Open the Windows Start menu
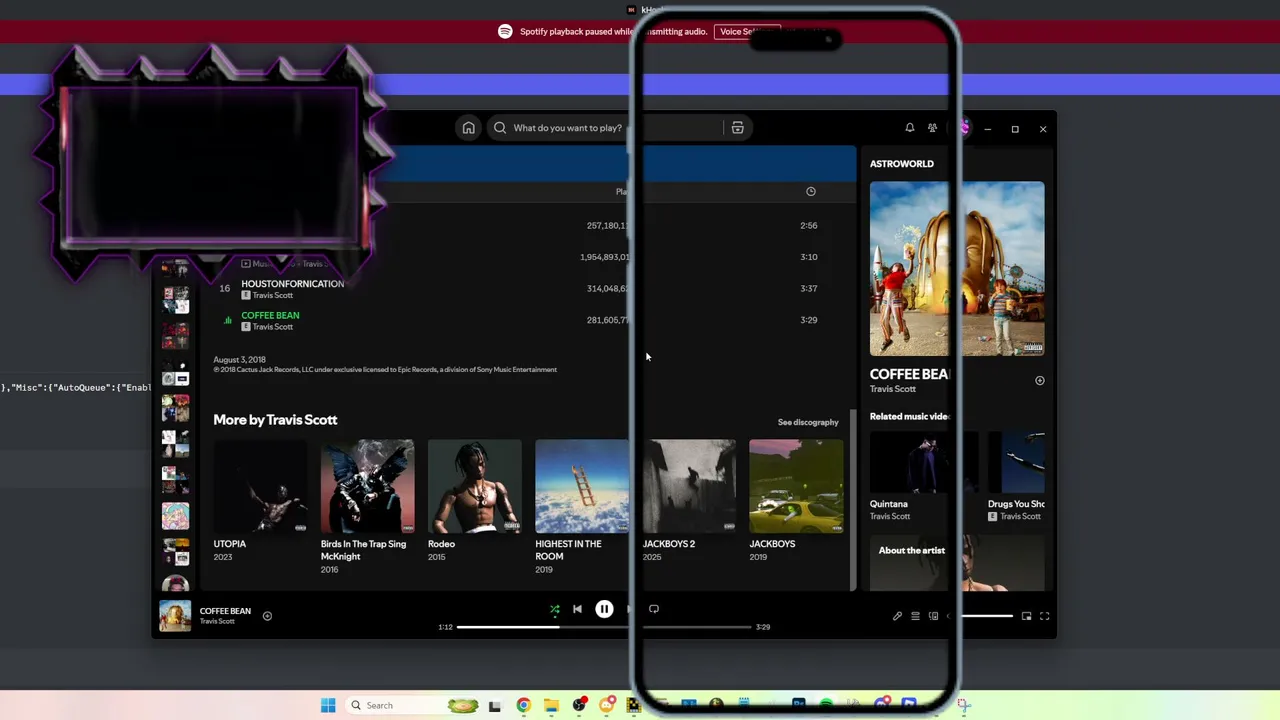 (328, 706)
